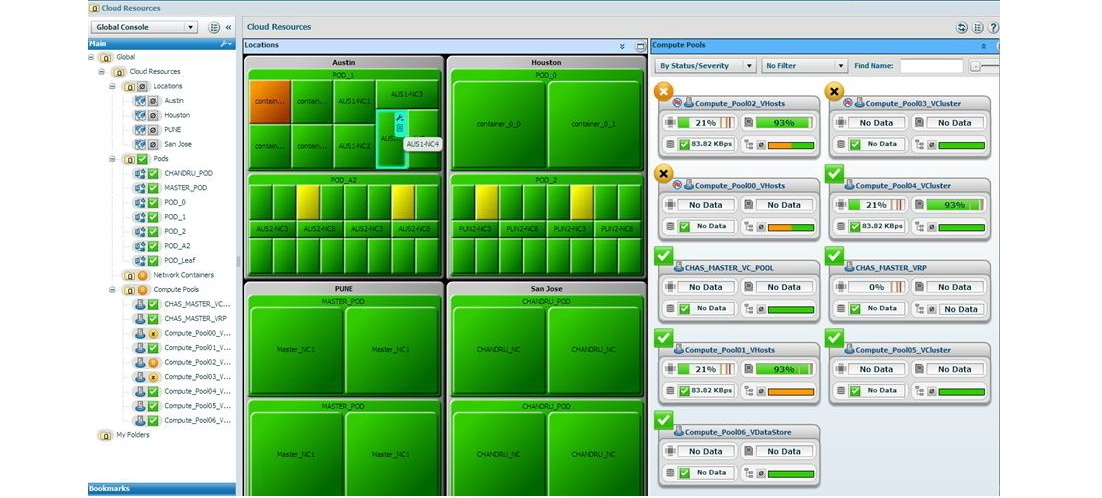Collapse the Locations tree node
This screenshot has width=1102, height=498.
point(112,86)
